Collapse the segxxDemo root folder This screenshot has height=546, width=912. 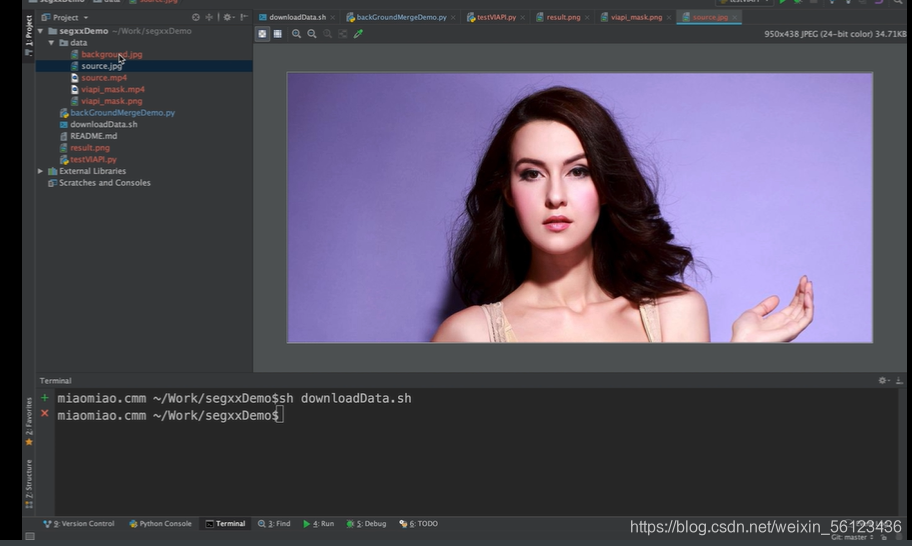pos(40,31)
